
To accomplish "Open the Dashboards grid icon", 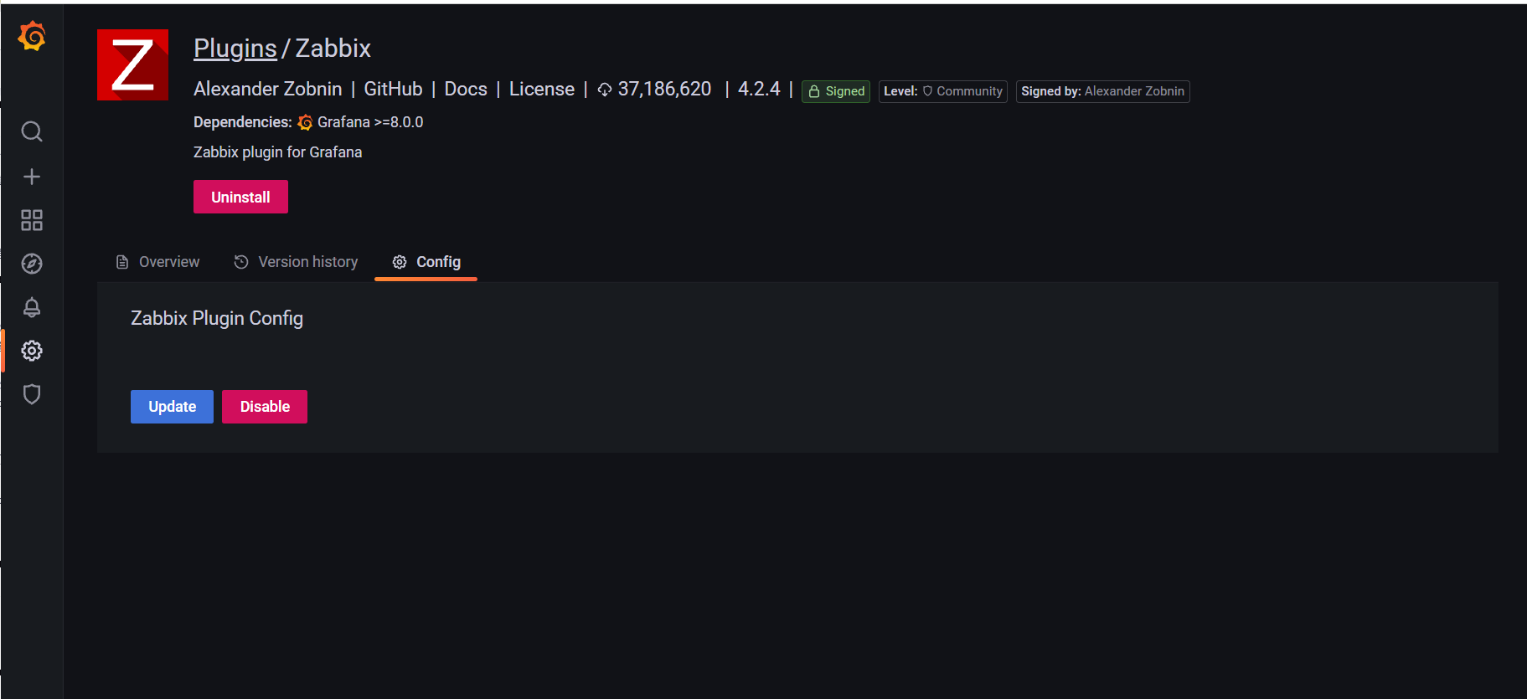I will [32, 220].
